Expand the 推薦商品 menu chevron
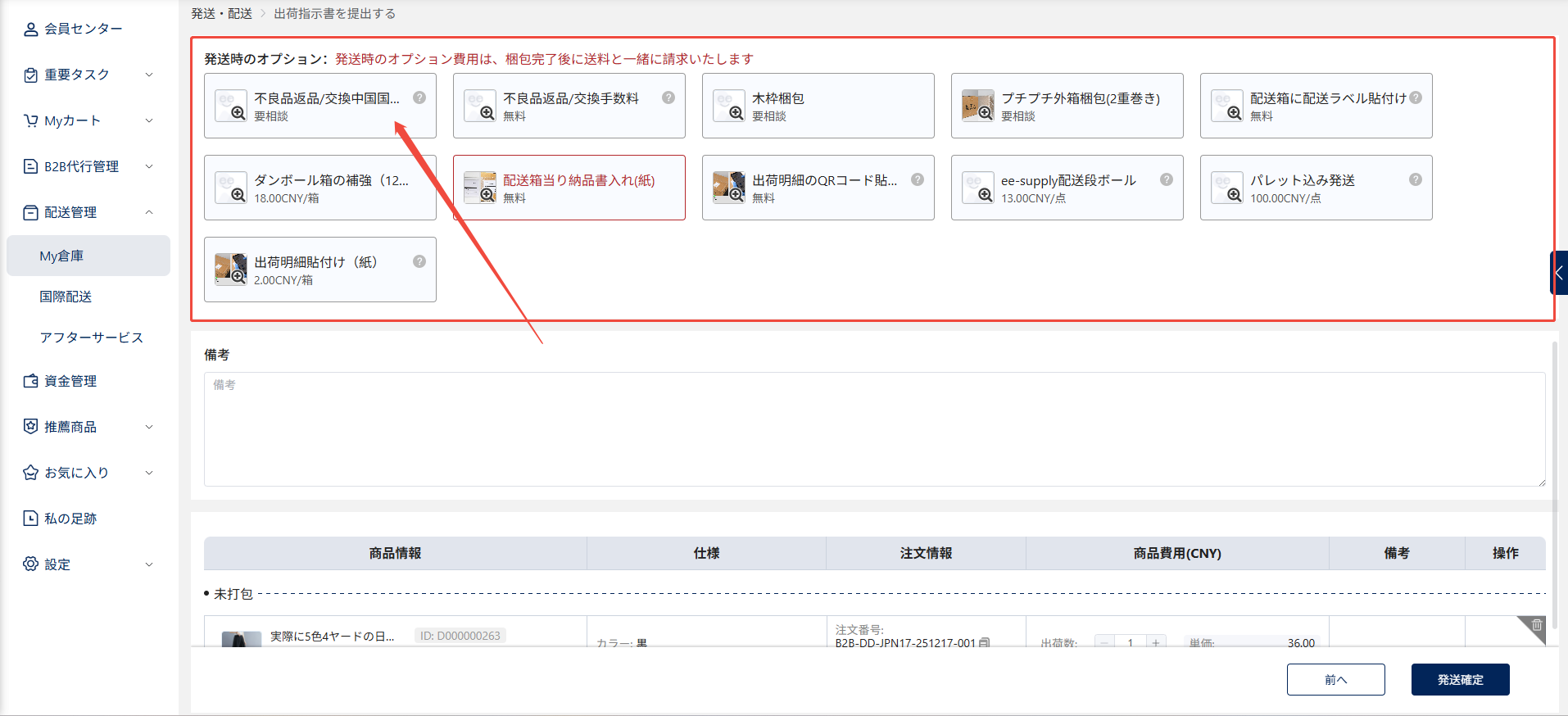 click(x=149, y=427)
